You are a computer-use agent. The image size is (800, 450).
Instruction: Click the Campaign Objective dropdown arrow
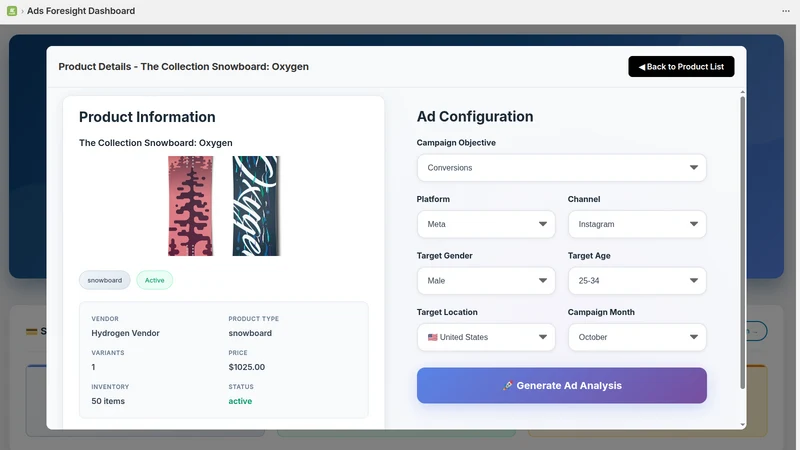pyautogui.click(x=693, y=168)
